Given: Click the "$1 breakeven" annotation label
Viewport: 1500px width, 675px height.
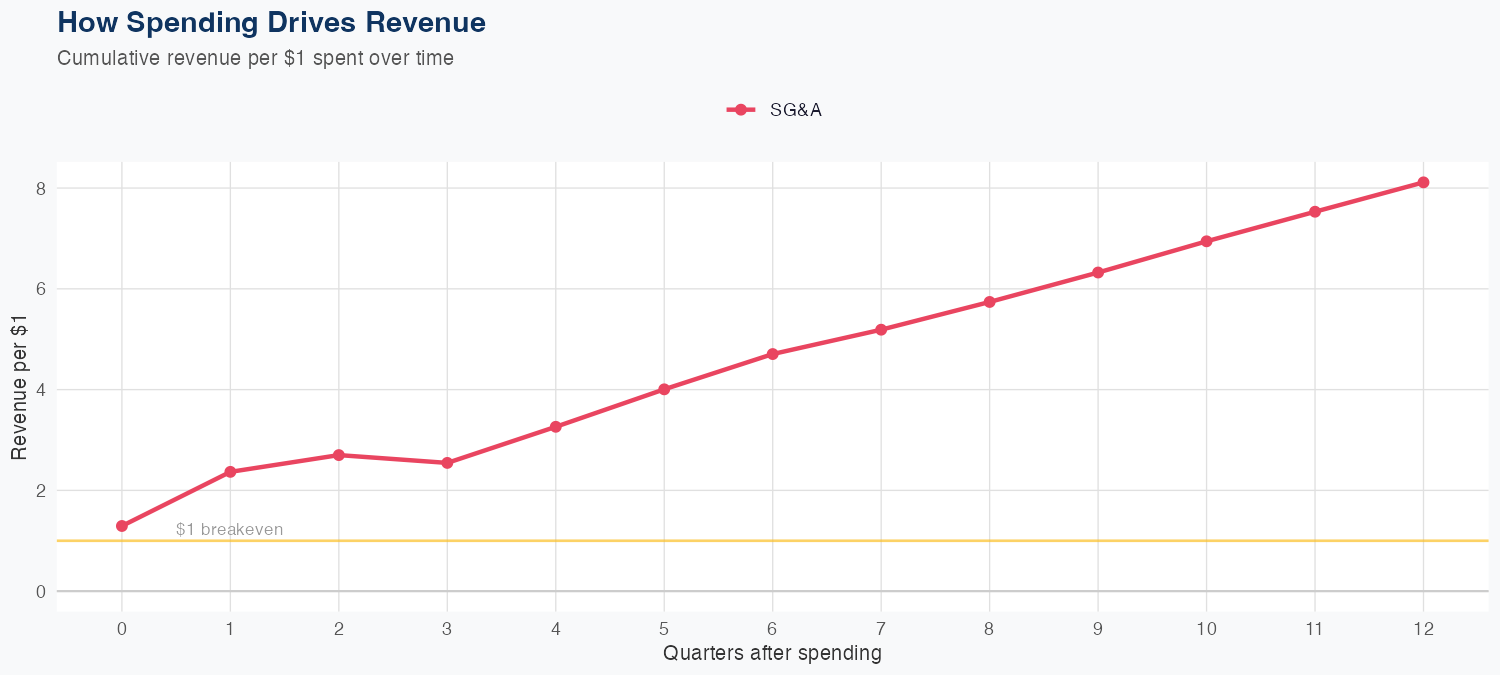Looking at the screenshot, I should click(x=229, y=530).
